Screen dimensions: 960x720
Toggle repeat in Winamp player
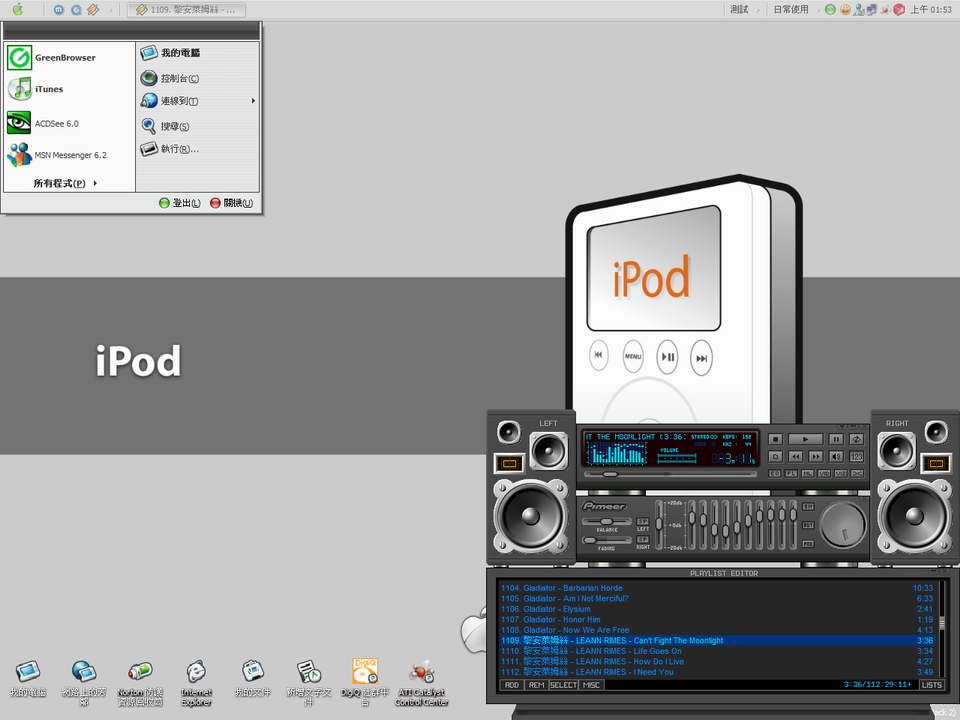point(856,439)
